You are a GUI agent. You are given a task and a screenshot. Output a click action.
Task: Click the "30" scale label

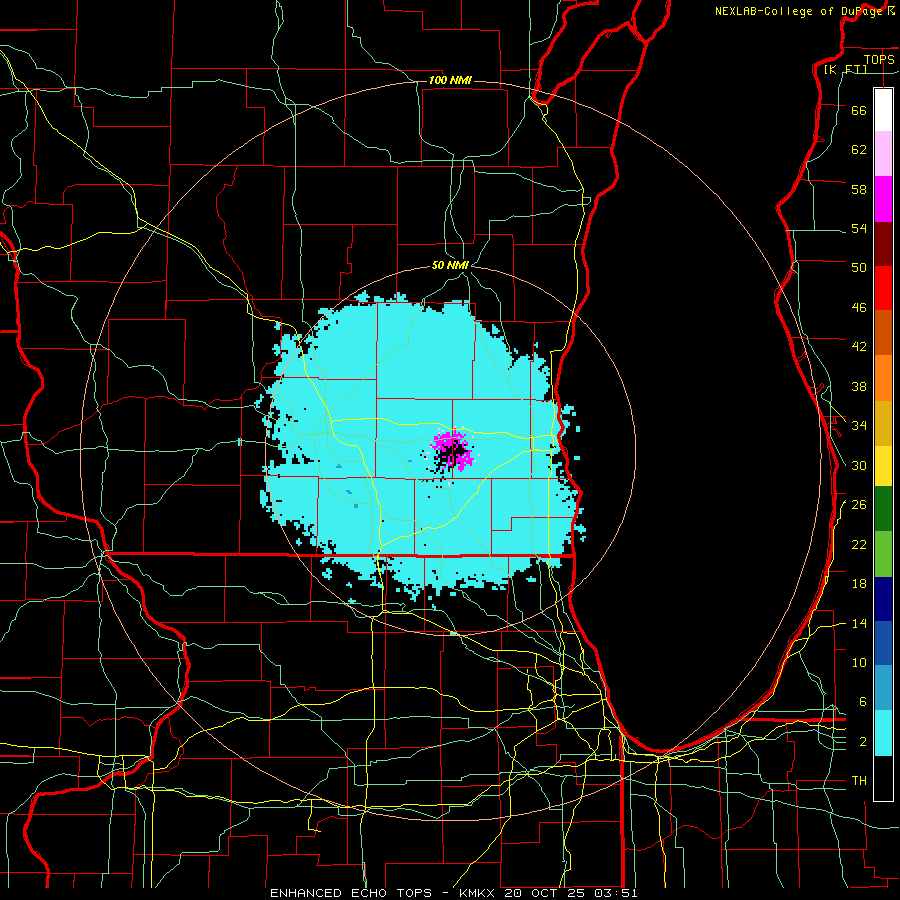click(x=859, y=465)
